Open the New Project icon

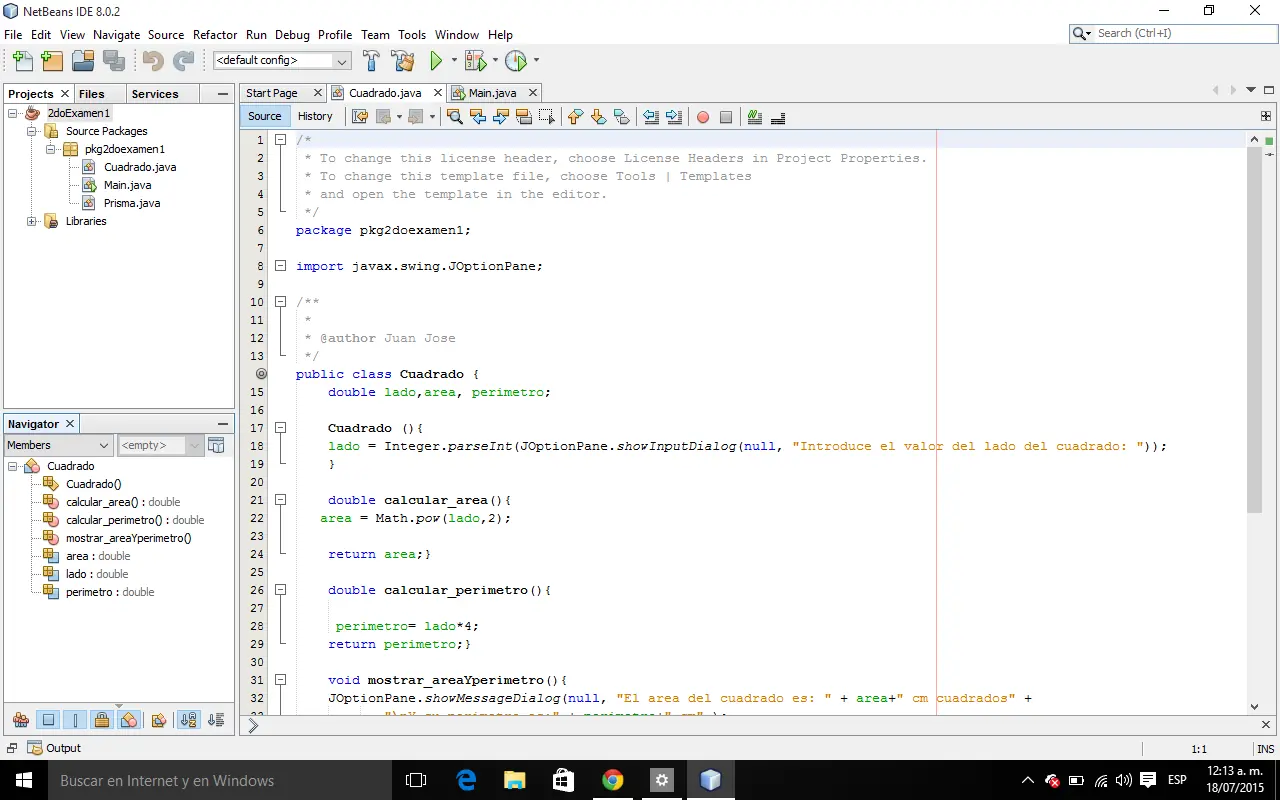[x=51, y=60]
